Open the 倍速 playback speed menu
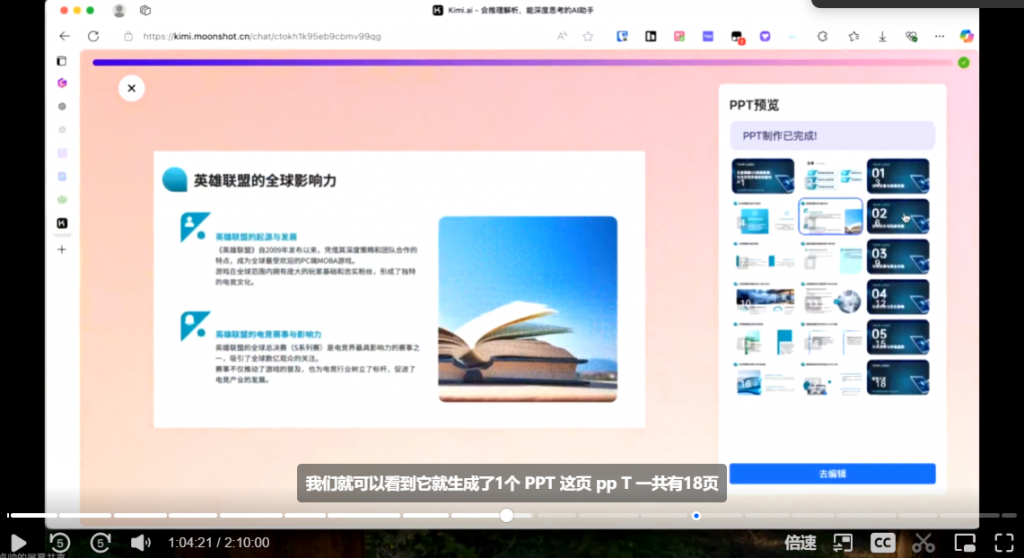 click(x=800, y=543)
